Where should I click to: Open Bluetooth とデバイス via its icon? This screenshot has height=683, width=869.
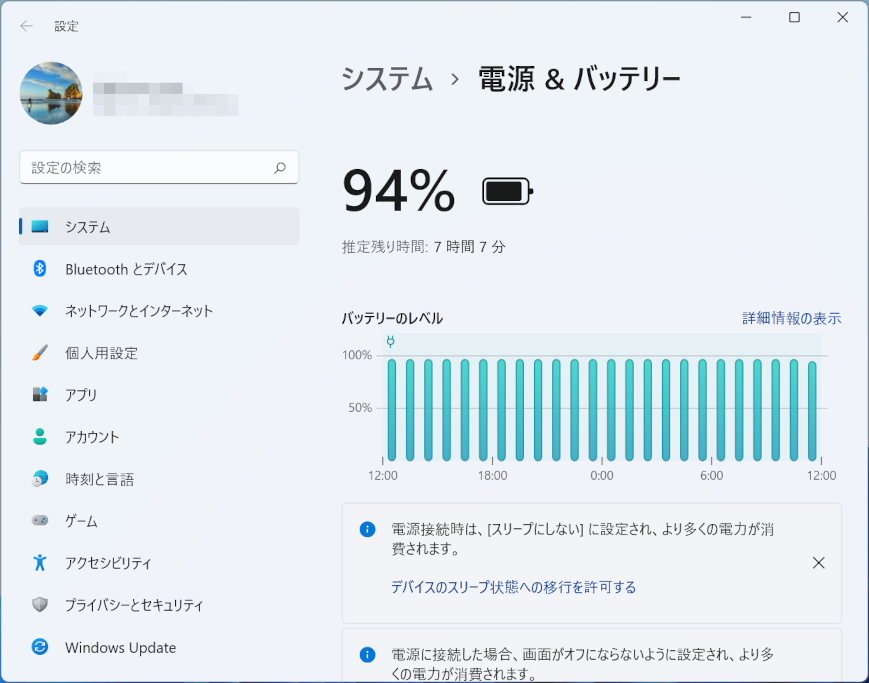pos(40,269)
